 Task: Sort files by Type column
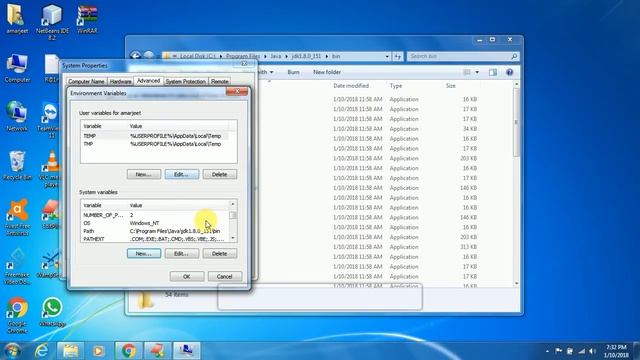(x=396, y=86)
